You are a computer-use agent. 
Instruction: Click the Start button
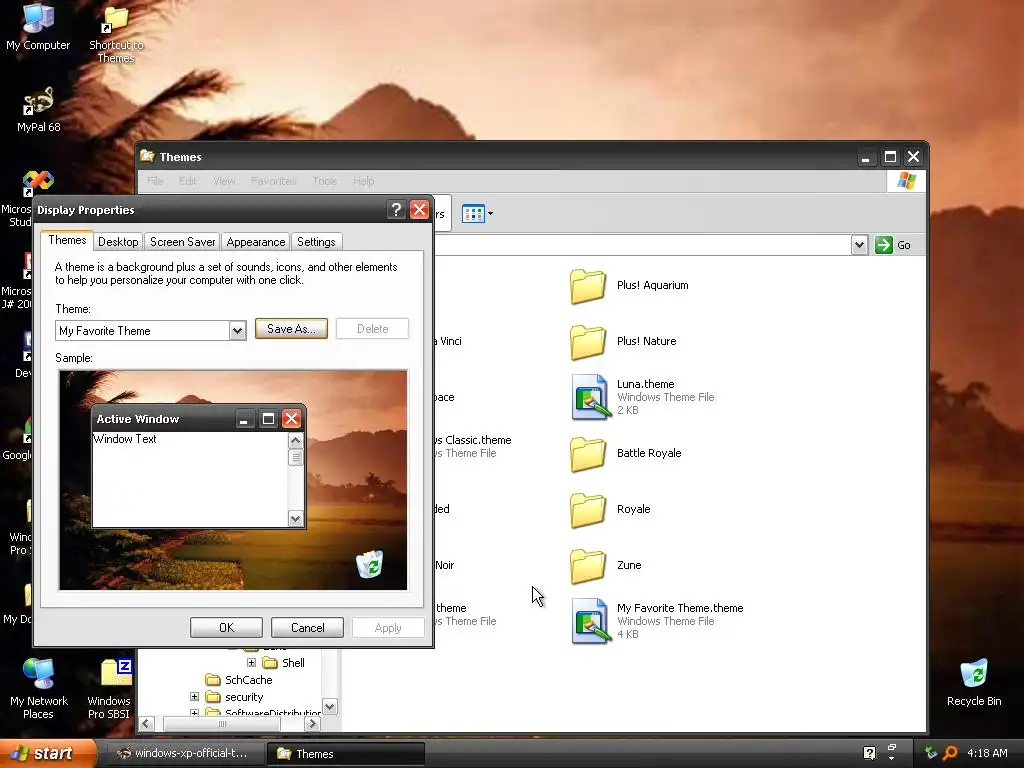[47, 754]
